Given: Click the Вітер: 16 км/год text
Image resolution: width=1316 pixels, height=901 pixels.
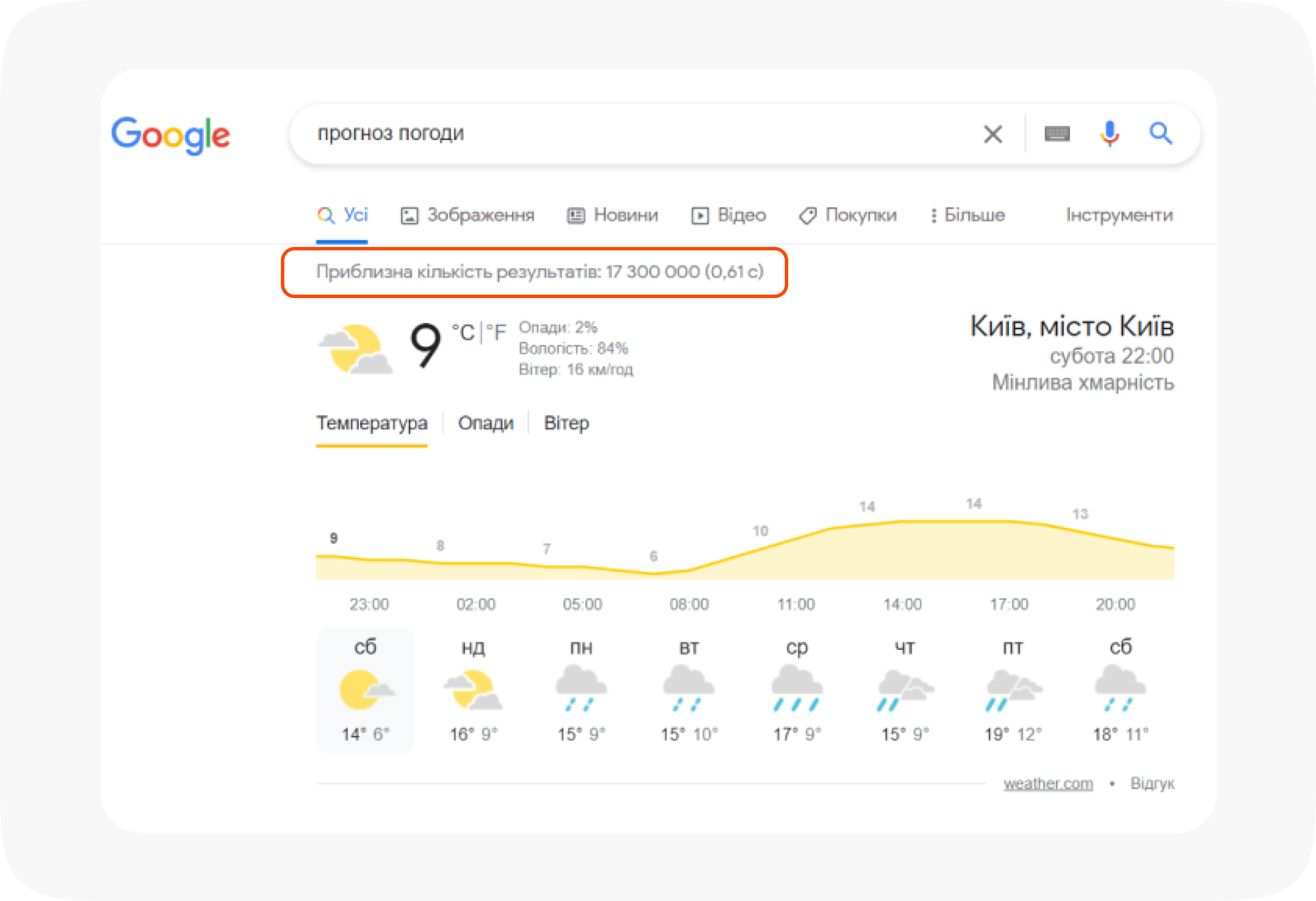Looking at the screenshot, I should (x=576, y=370).
